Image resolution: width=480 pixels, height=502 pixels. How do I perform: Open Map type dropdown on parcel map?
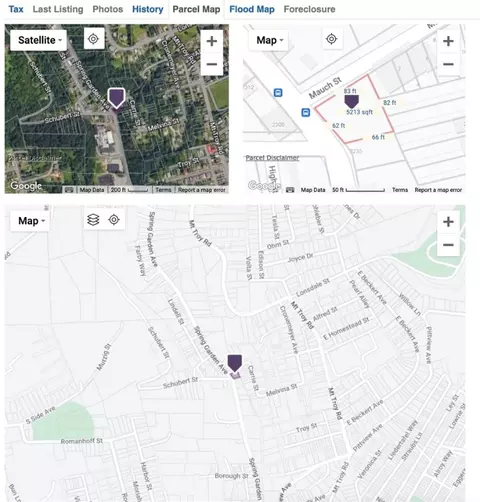click(269, 40)
